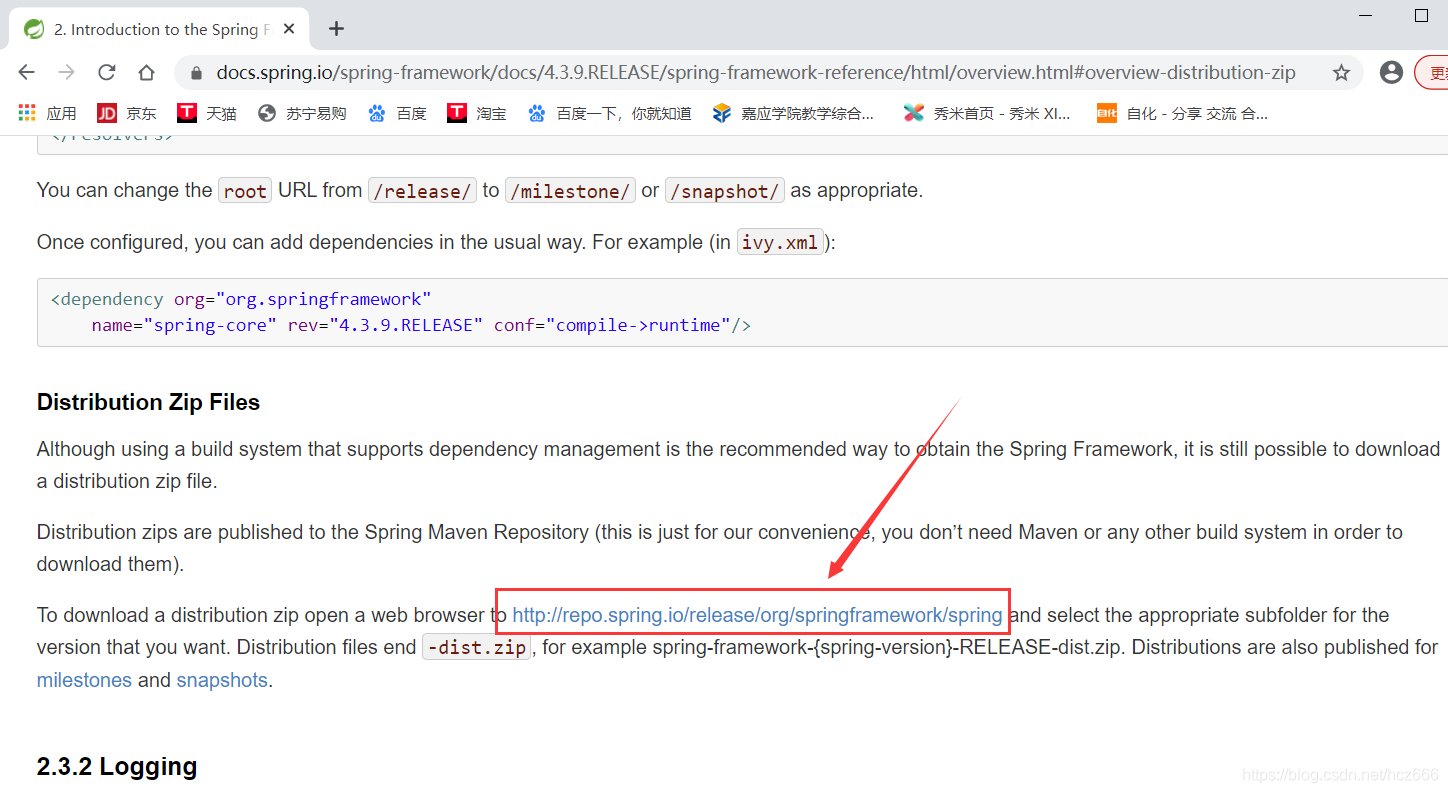Click the spring-core rev 4.3.9.RELEASE line
The height and width of the screenshot is (793, 1448).
(421, 325)
